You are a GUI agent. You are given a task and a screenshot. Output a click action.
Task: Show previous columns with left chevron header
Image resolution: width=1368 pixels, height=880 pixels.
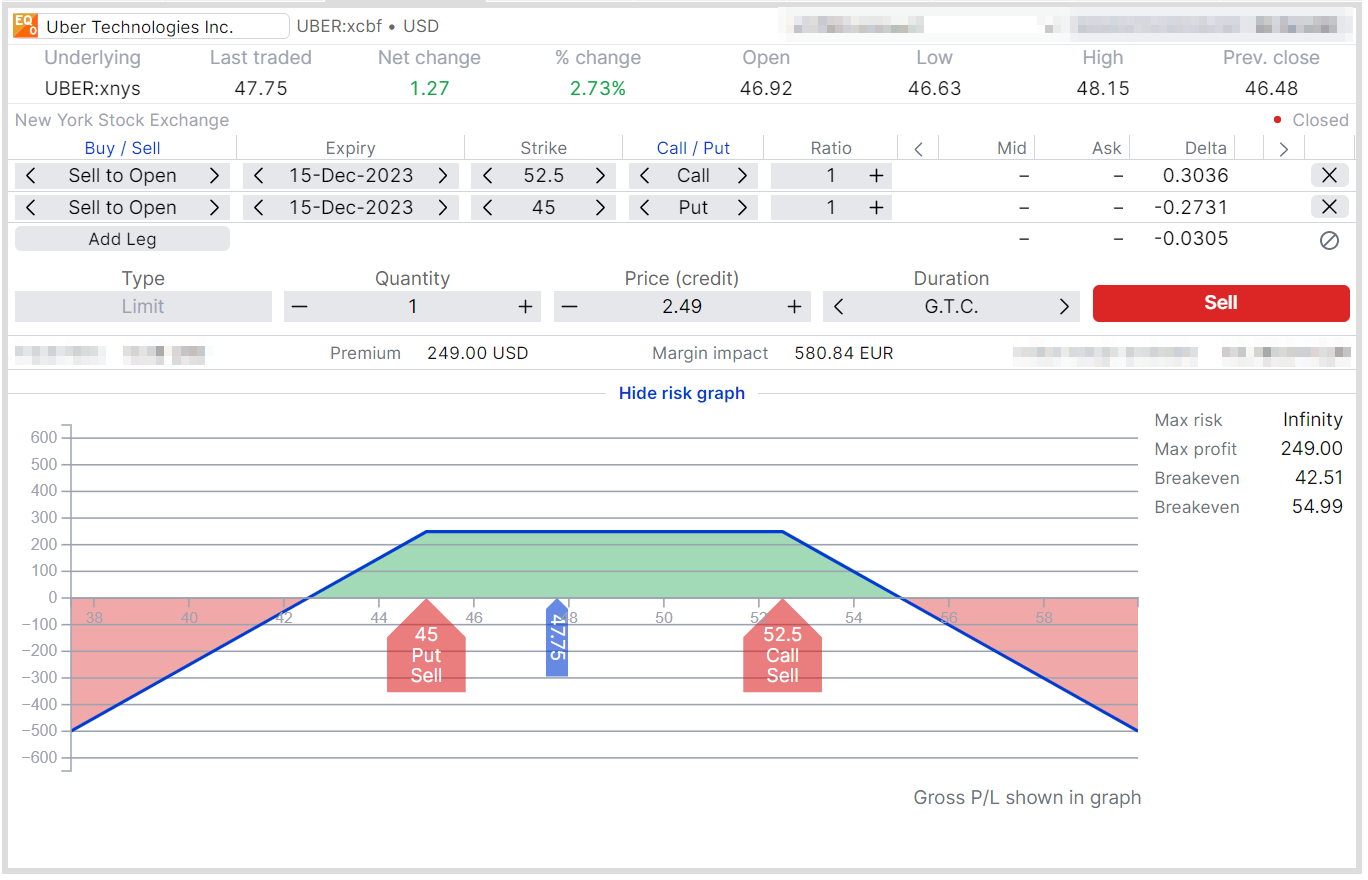tap(918, 149)
